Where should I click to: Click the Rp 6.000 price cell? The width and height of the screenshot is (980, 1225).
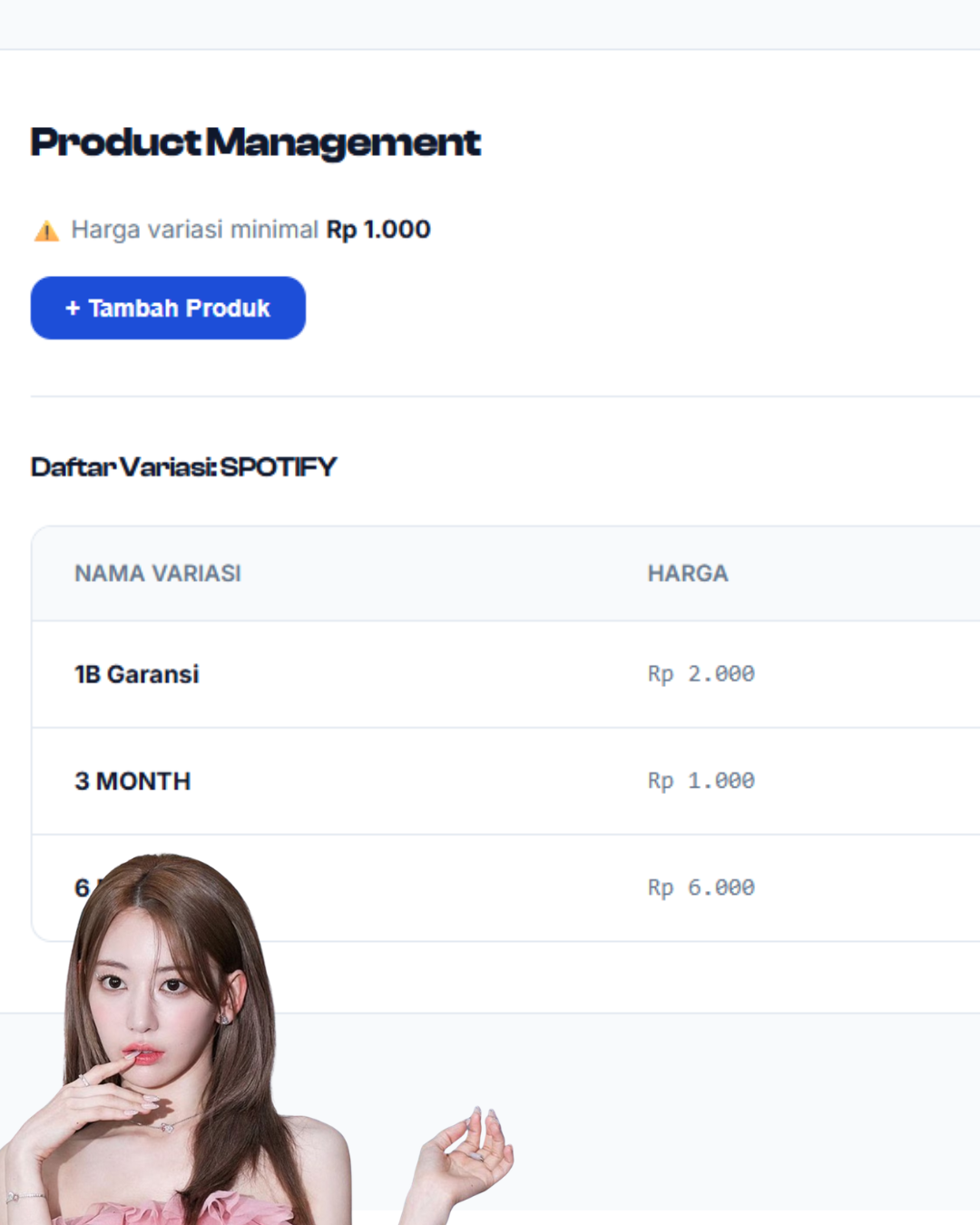click(701, 887)
